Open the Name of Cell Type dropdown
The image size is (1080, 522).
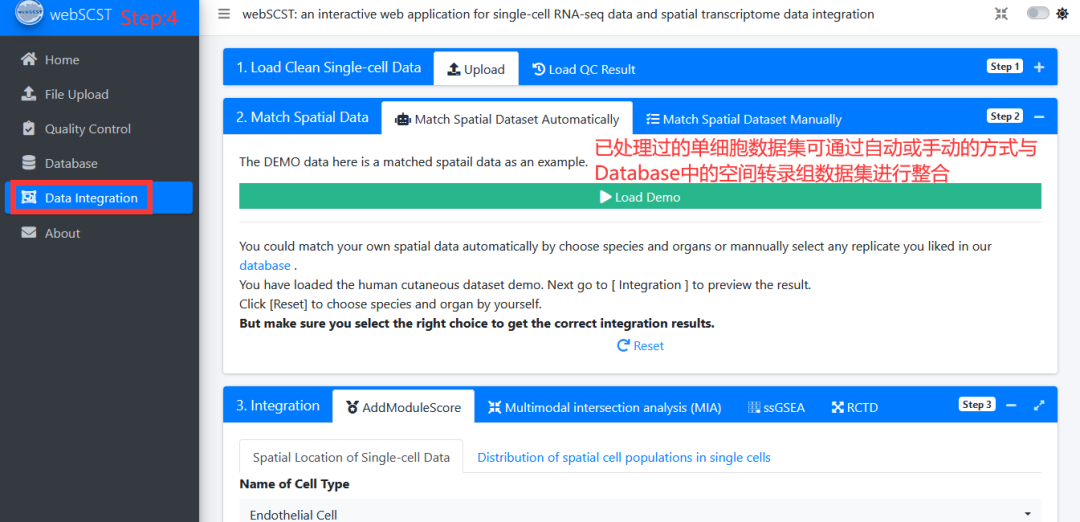[640, 513]
